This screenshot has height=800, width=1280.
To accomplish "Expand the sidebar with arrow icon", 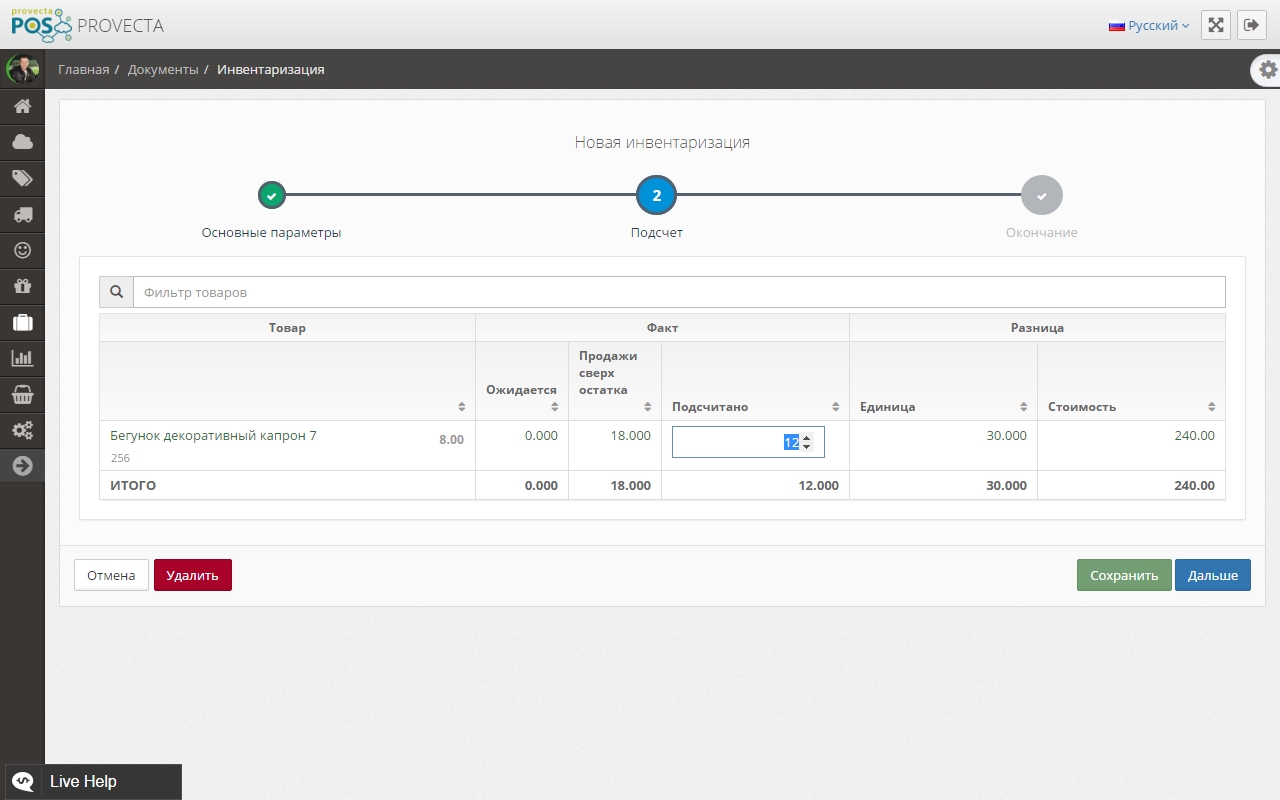I will point(22,466).
